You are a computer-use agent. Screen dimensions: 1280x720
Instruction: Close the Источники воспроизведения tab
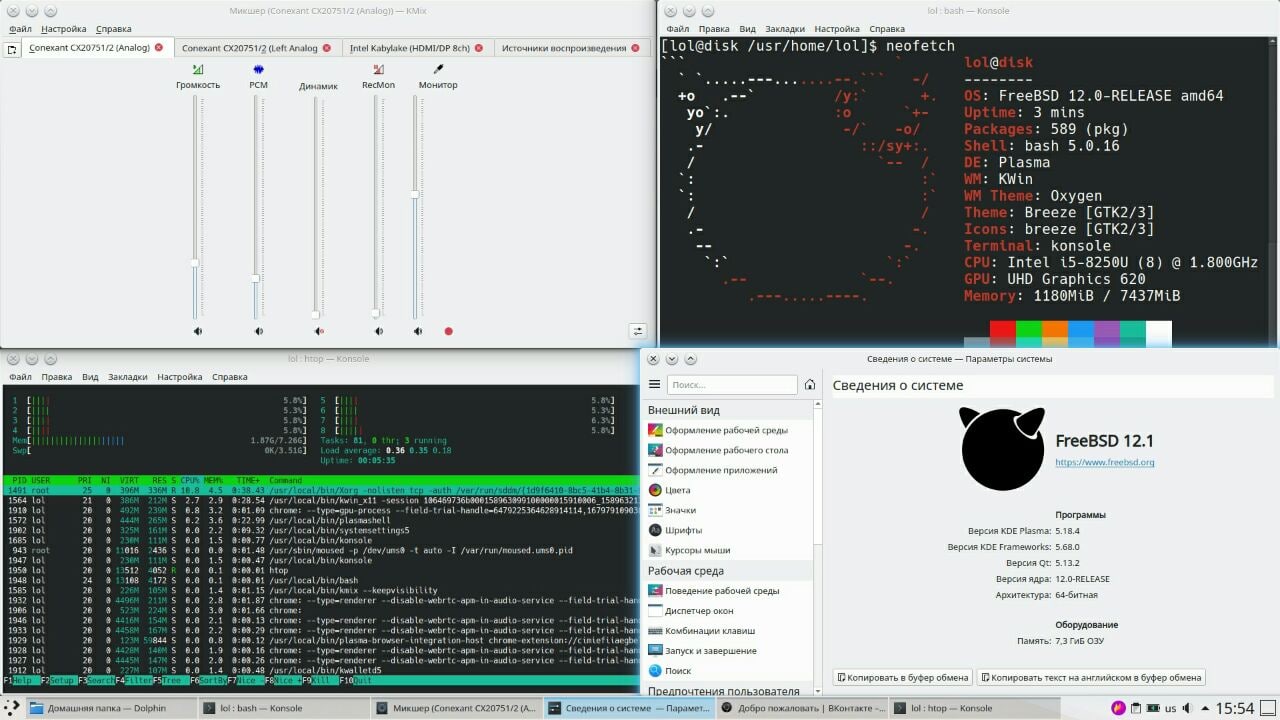tap(636, 48)
